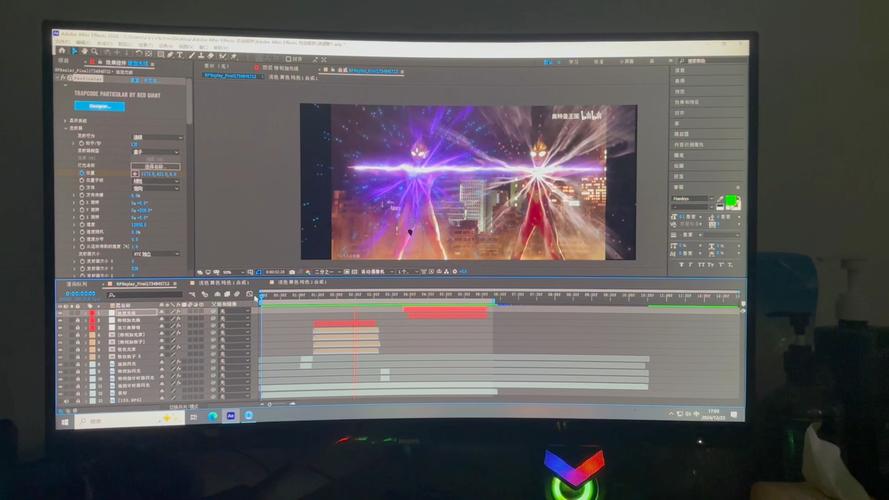This screenshot has height=500, width=889.
Task: Select the Puppet Pin tool
Action: (234, 57)
